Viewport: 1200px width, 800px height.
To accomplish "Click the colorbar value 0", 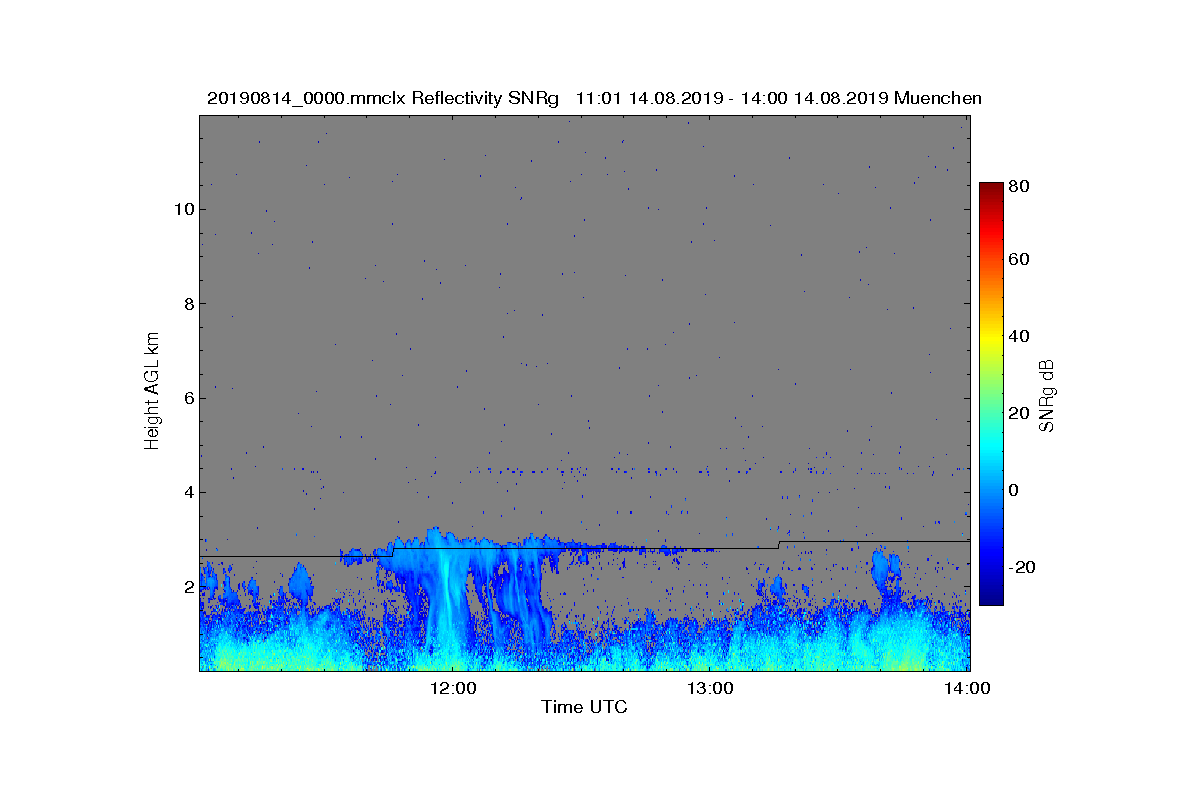I will 1015,490.
